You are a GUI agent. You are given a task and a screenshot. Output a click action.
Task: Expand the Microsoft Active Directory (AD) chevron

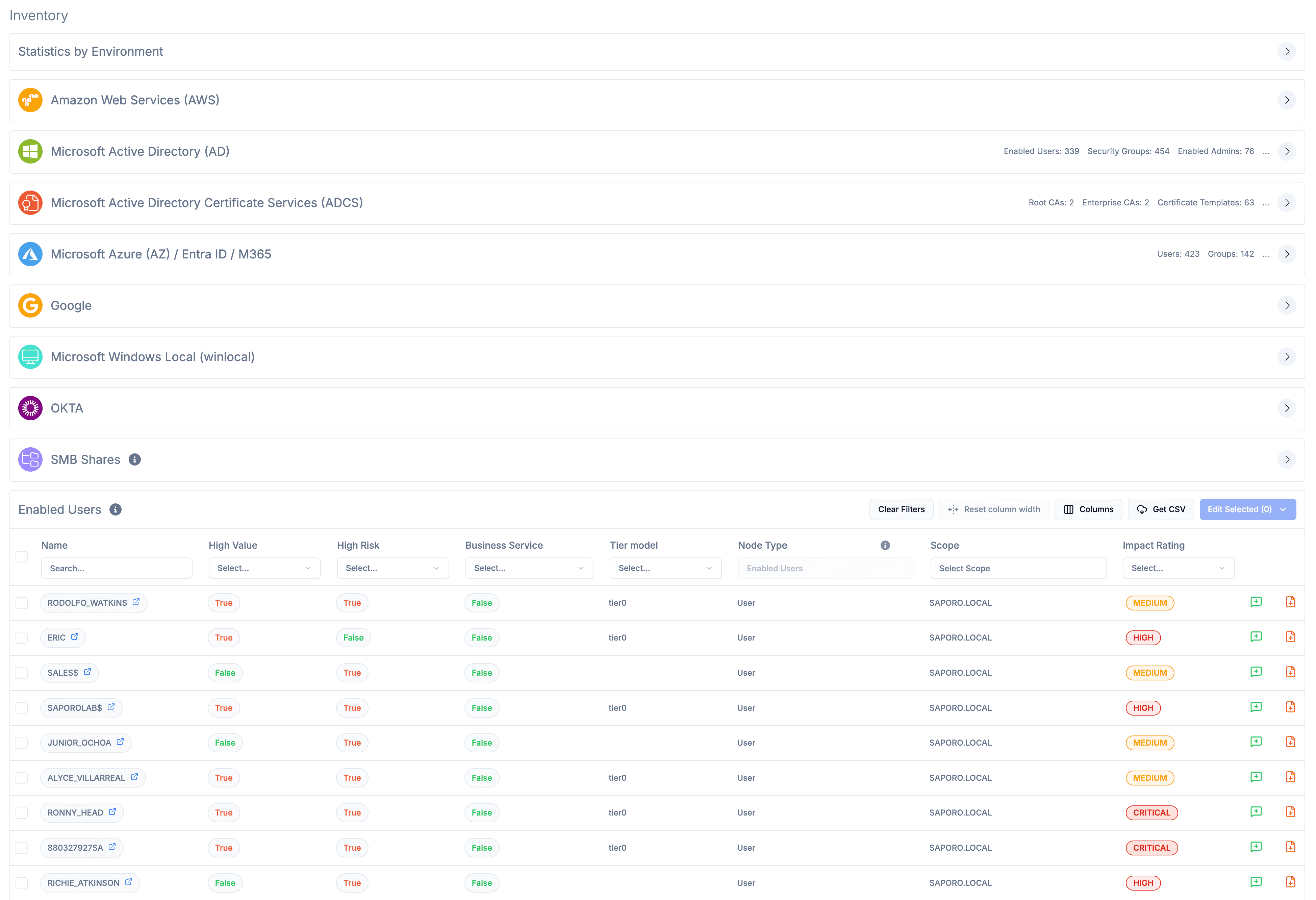point(1287,151)
